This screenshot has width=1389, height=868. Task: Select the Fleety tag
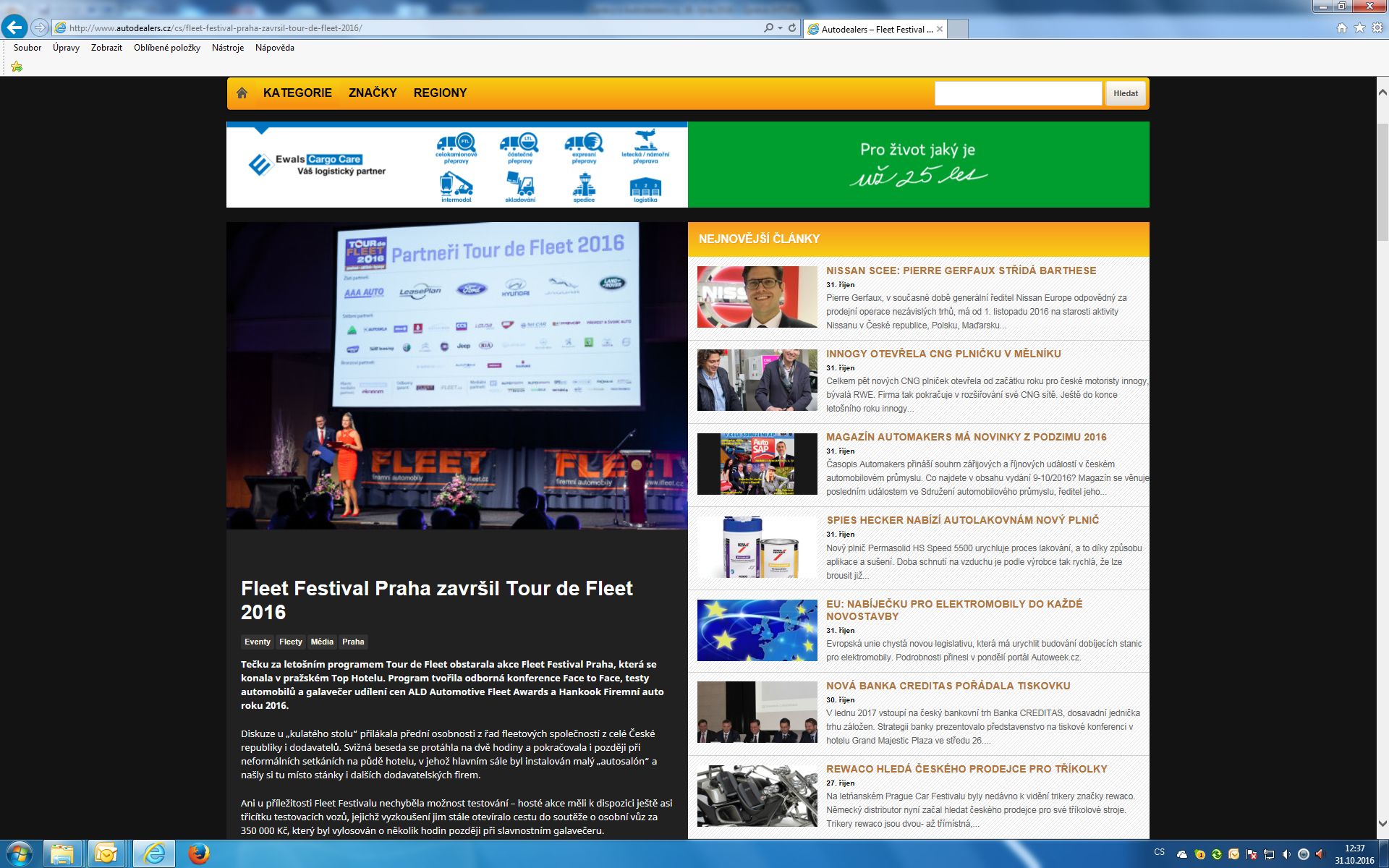(x=291, y=642)
